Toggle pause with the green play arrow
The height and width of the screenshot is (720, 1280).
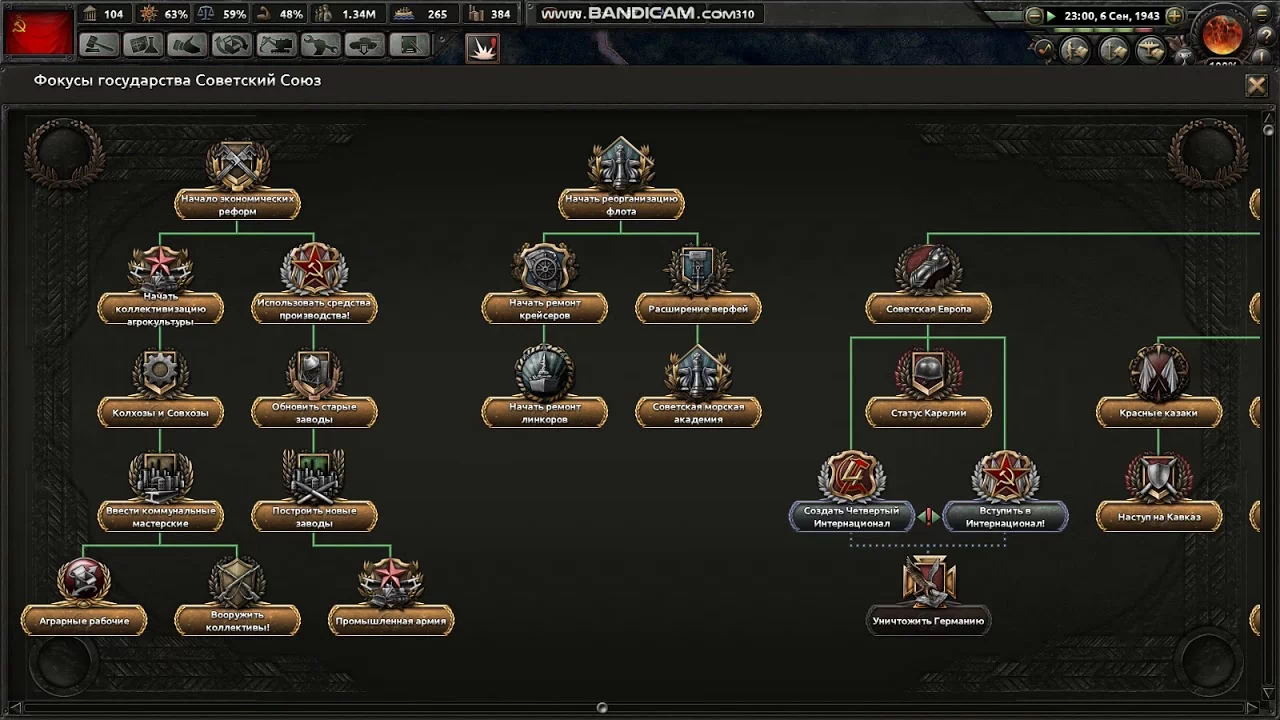coord(1051,16)
